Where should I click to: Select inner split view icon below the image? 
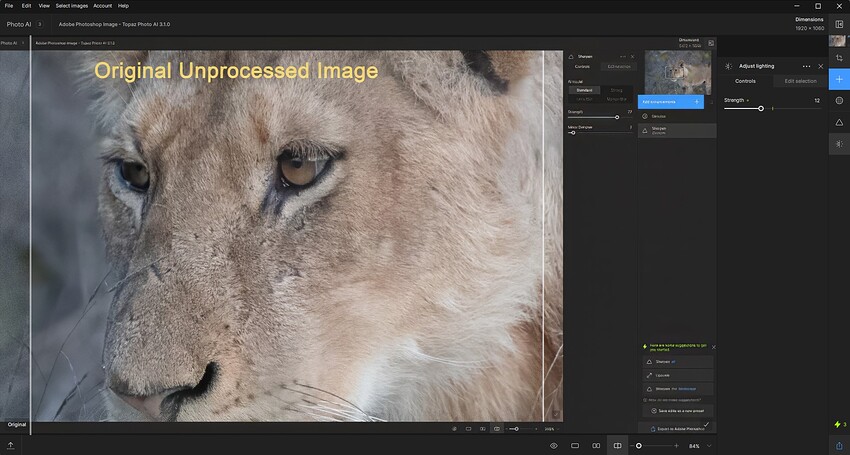pyautogui.click(x=497, y=429)
